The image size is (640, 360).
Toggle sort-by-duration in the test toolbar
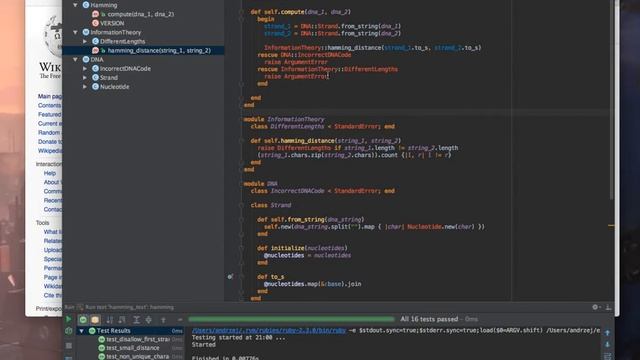pyautogui.click(x=122, y=320)
